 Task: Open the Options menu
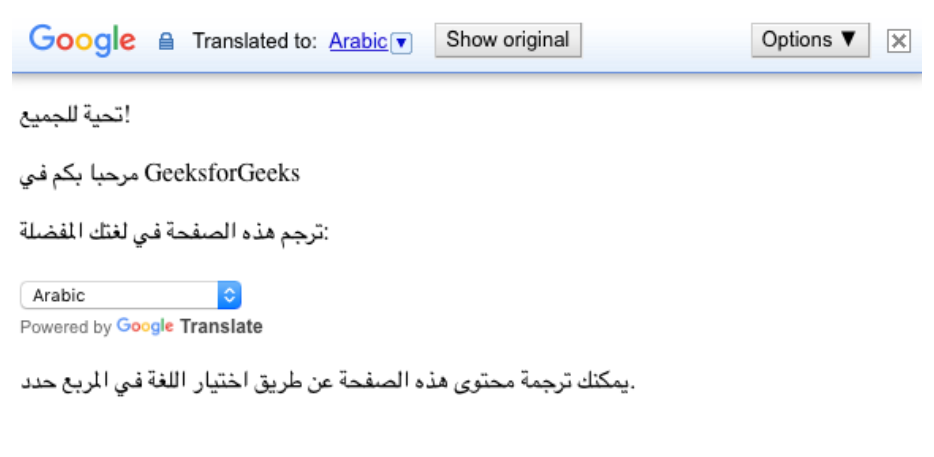tap(810, 40)
